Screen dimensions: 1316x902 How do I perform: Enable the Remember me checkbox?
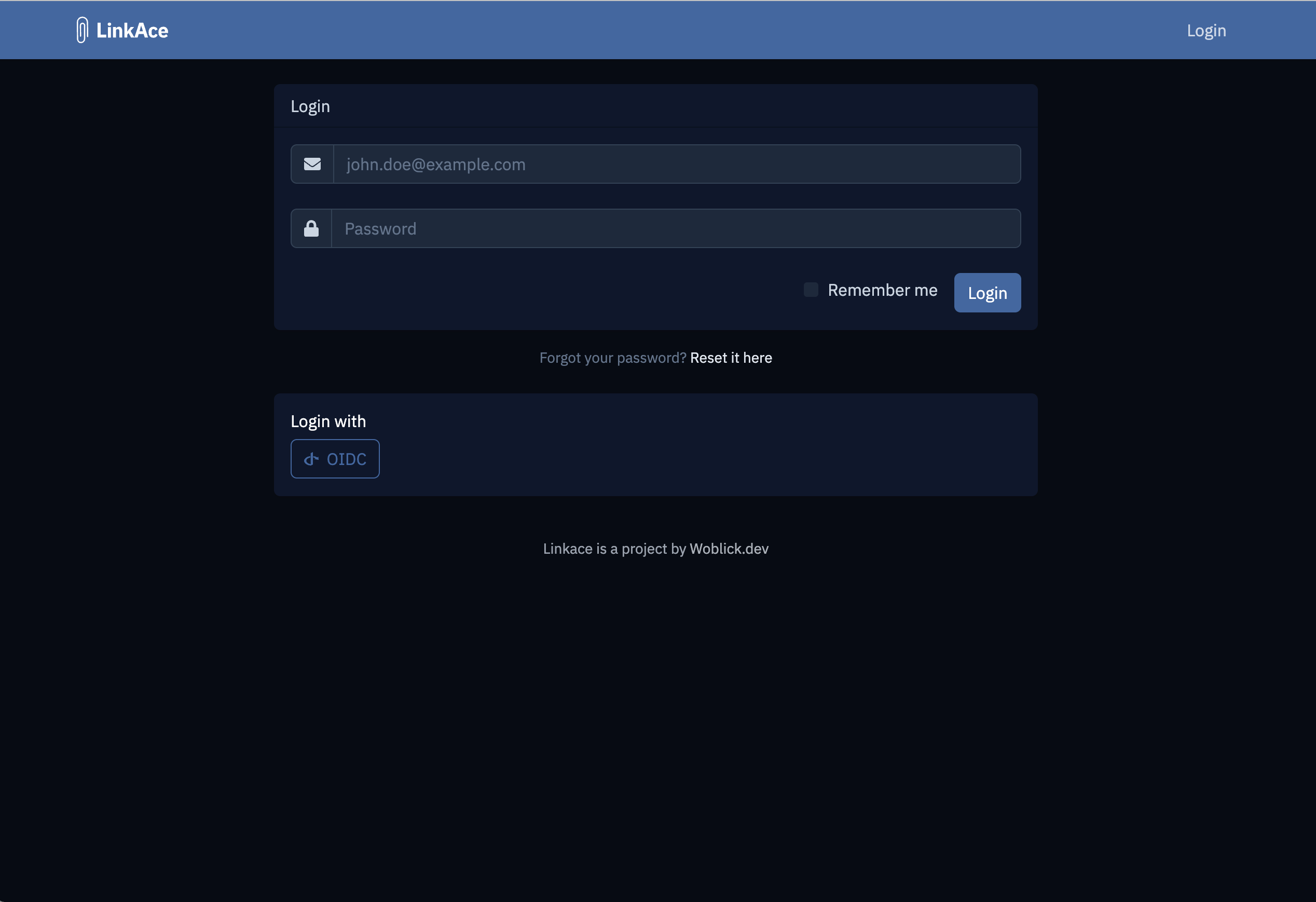coord(811,290)
